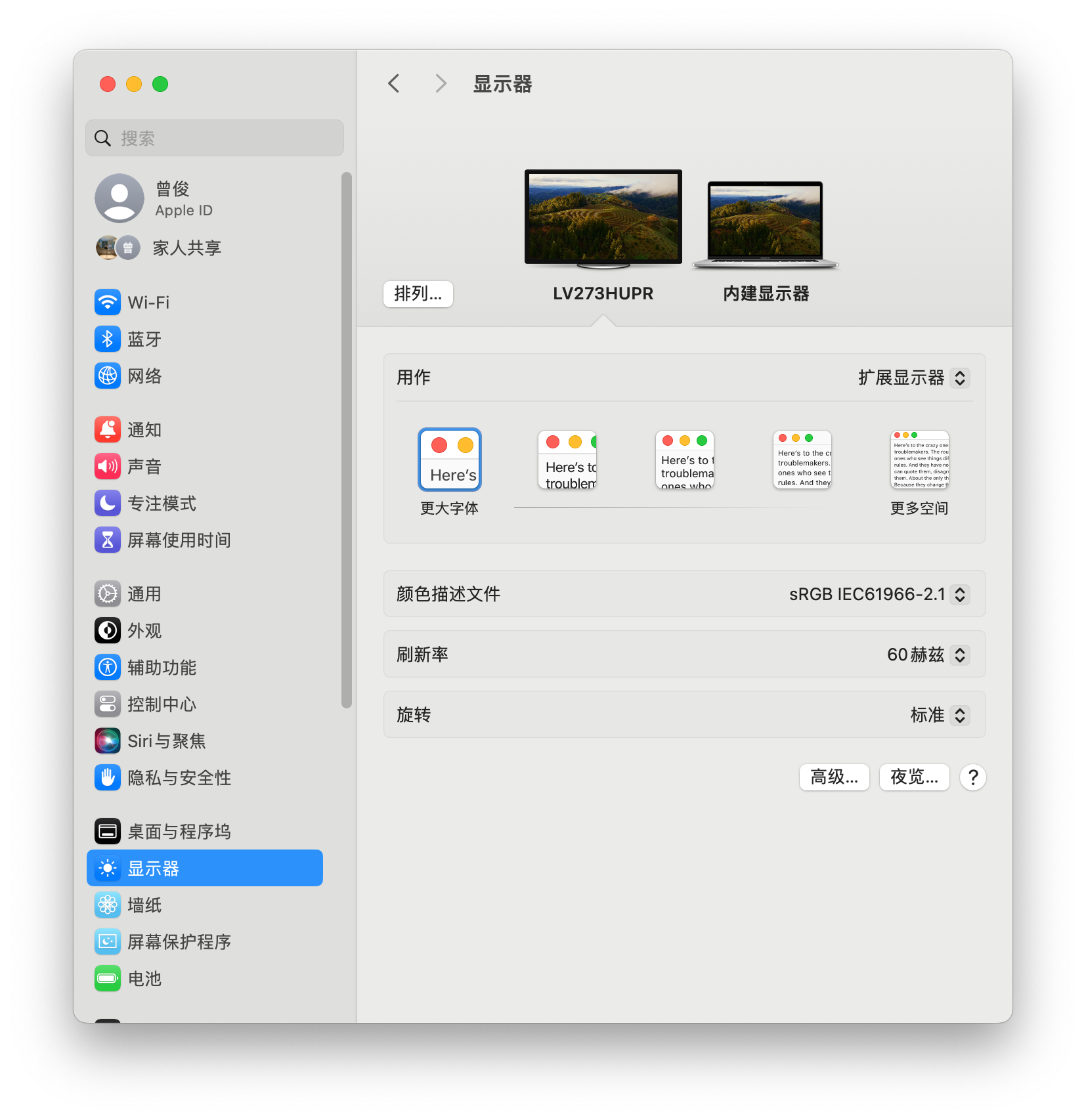Open the 刷新率 60赫兹 dropdown

[x=927, y=654]
